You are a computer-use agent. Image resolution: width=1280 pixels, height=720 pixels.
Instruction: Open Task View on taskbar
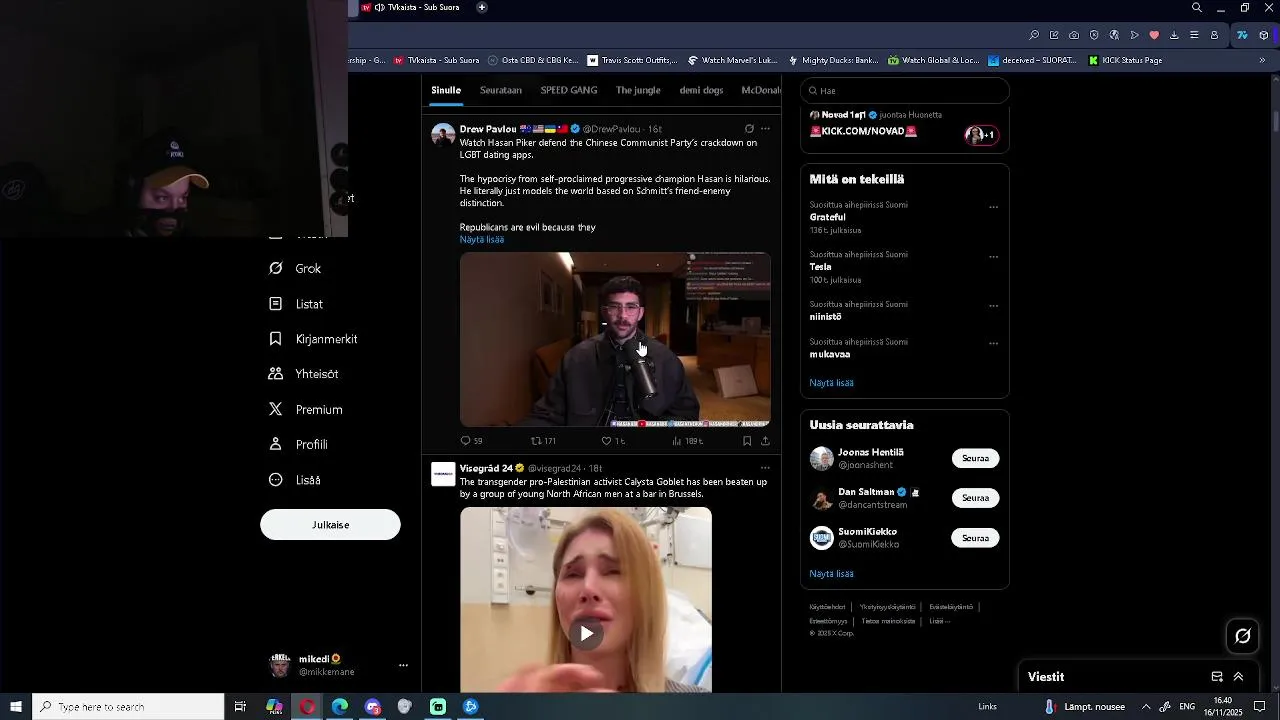click(240, 707)
